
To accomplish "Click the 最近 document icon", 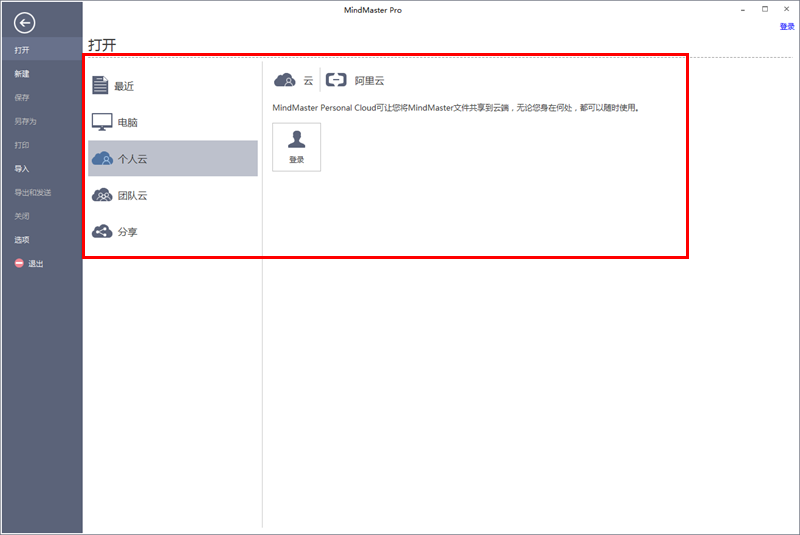I will coord(100,85).
